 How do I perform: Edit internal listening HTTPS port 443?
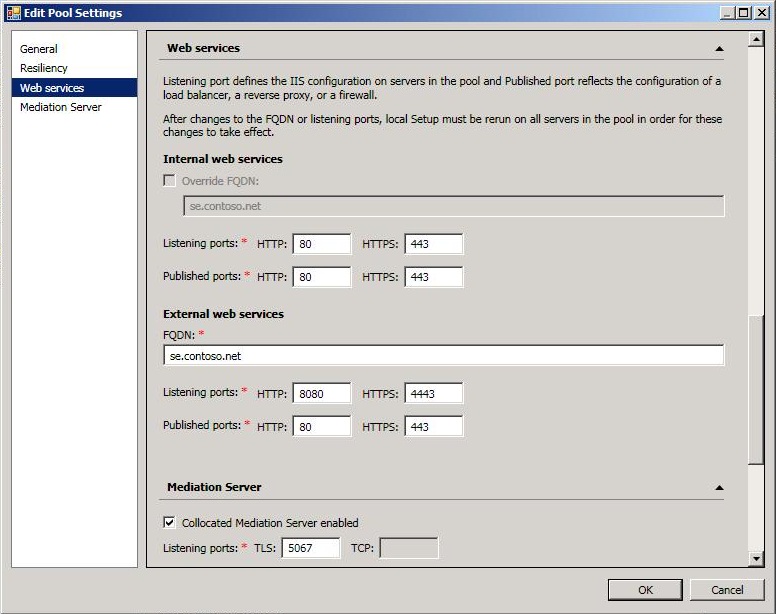[434, 244]
